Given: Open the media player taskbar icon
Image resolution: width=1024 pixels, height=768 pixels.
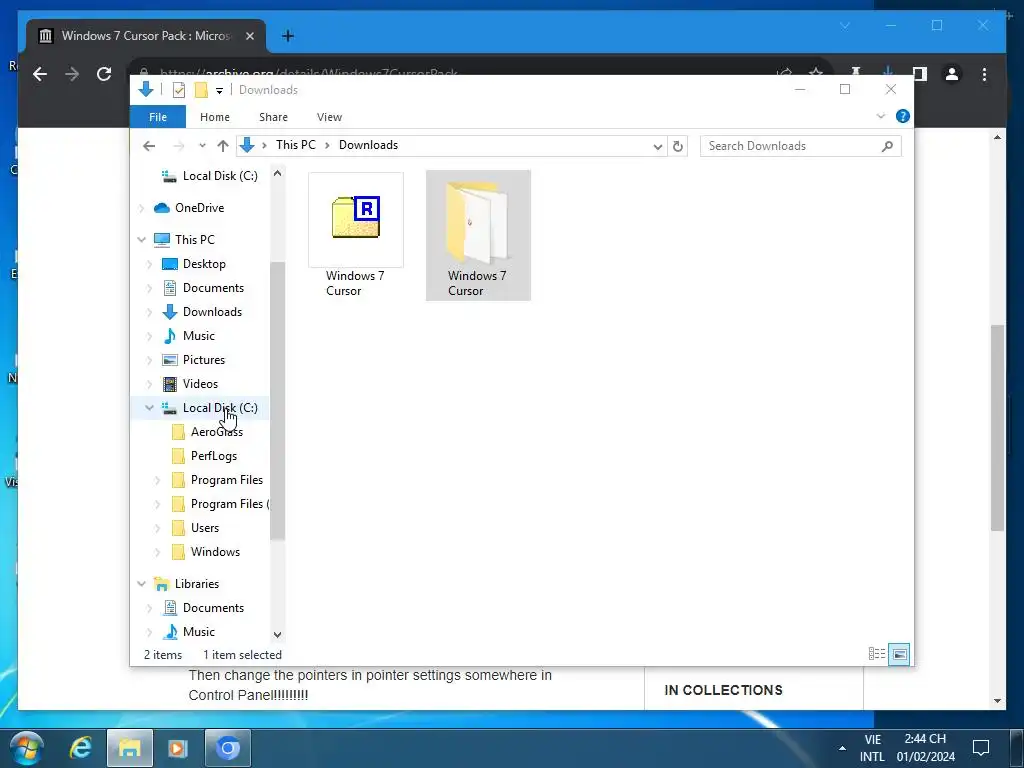Looking at the screenshot, I should pos(178,748).
